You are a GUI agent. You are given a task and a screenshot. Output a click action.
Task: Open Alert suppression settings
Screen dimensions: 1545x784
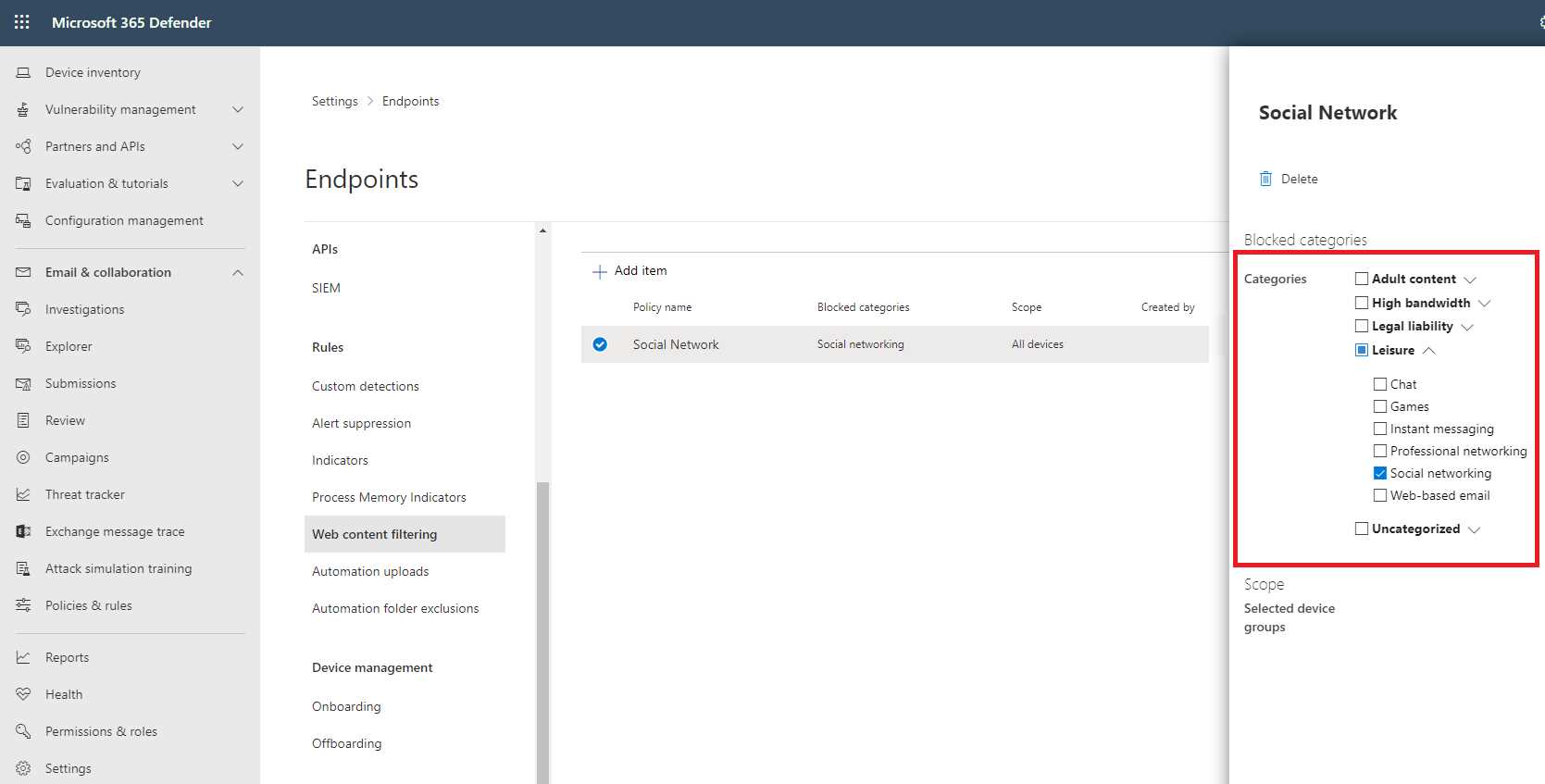click(x=361, y=423)
